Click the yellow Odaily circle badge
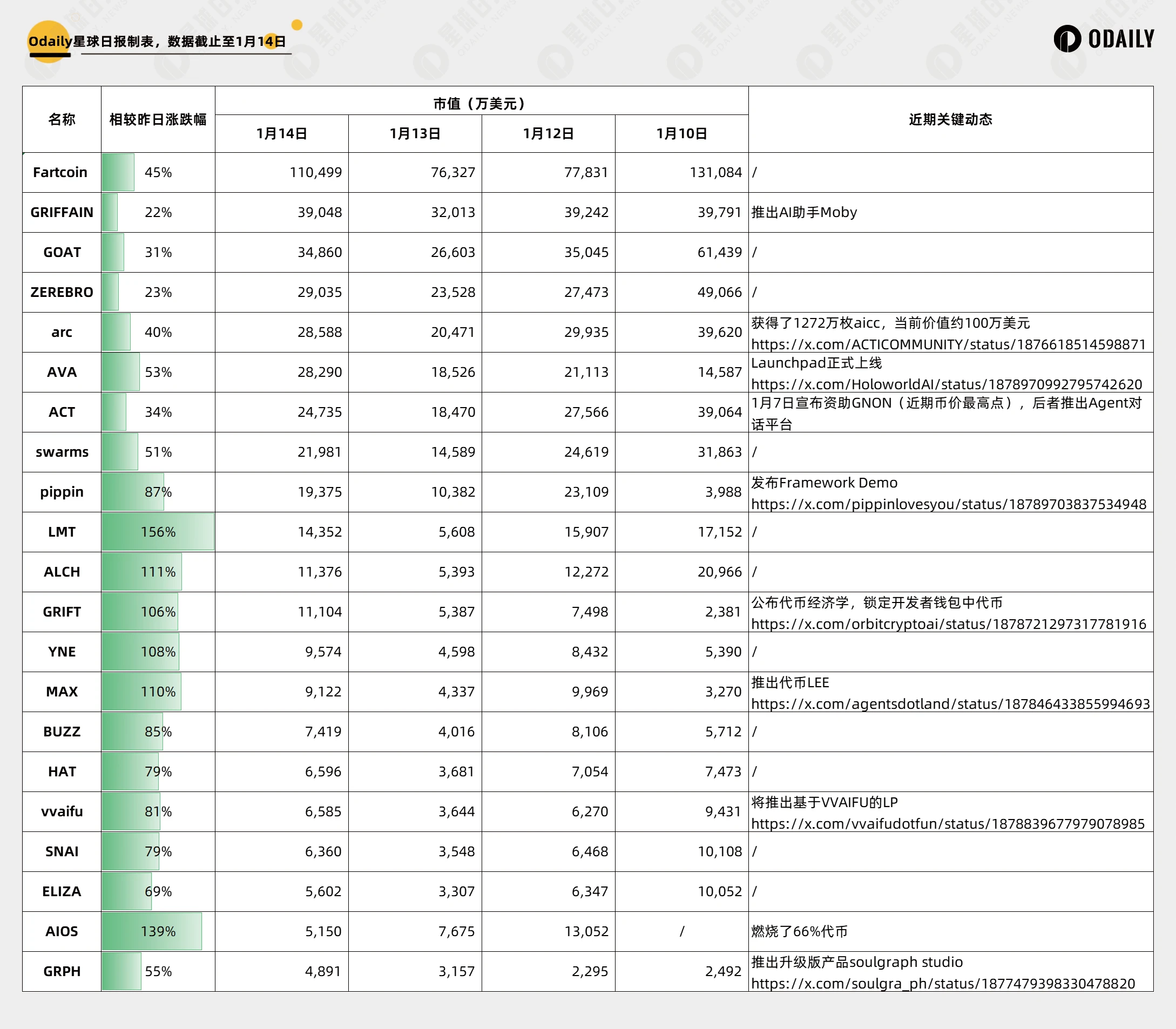Screen dimensions: 1176x1029 coord(49,42)
